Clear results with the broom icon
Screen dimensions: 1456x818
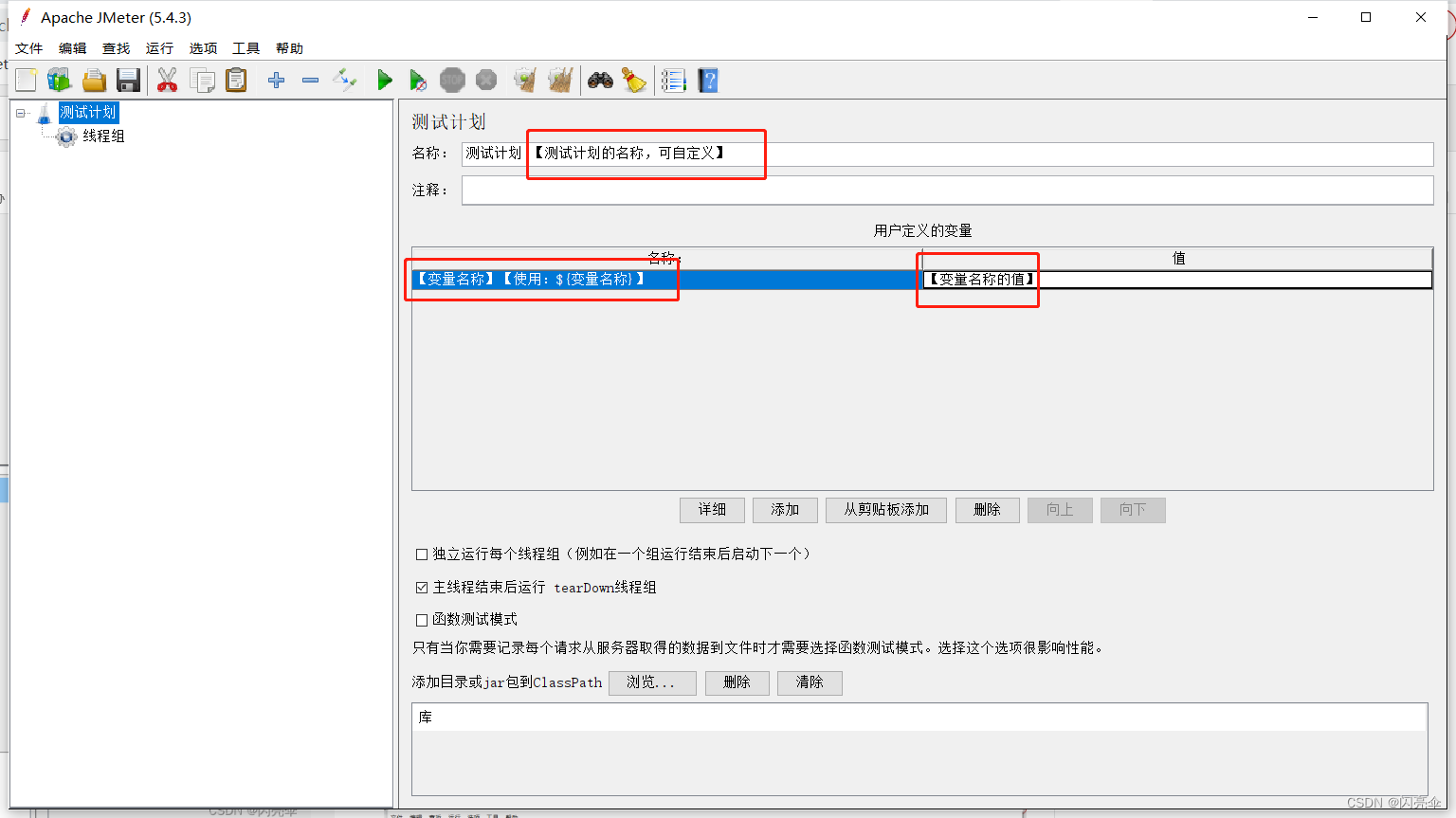[x=525, y=81]
